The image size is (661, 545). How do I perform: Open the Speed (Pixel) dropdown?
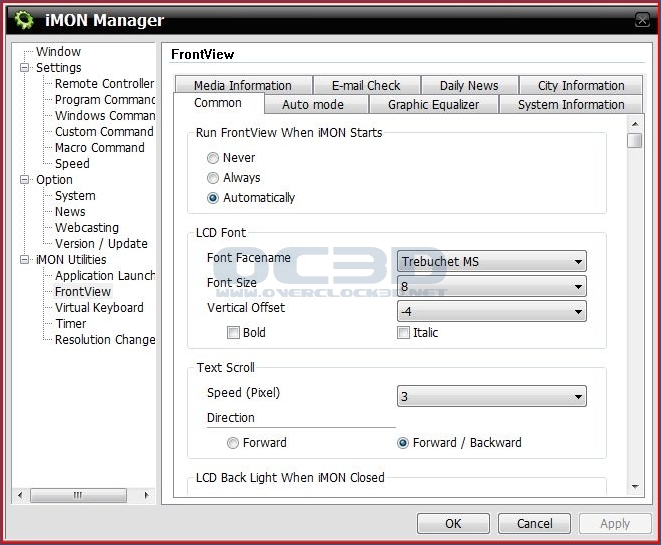[492, 396]
